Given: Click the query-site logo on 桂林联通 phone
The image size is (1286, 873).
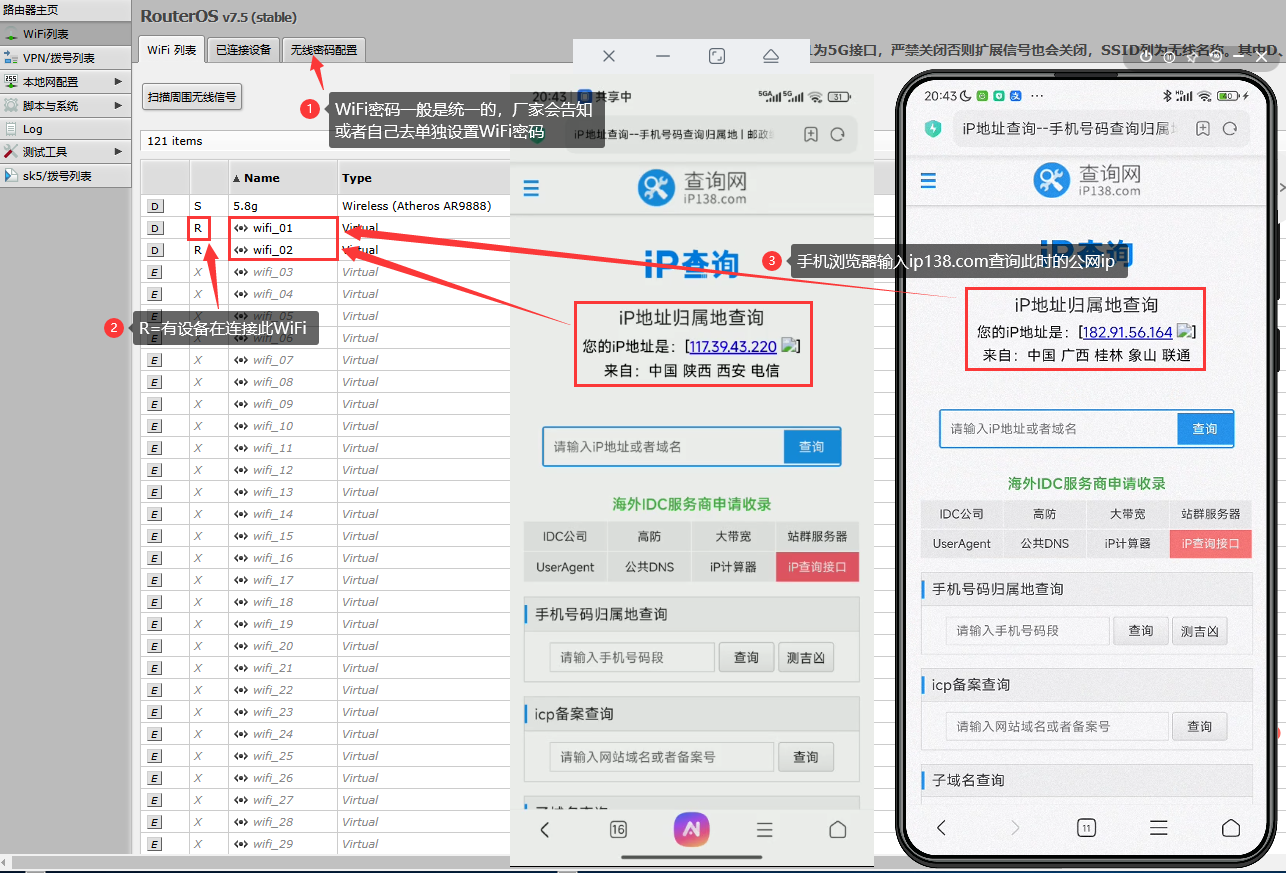Looking at the screenshot, I should point(1087,180).
